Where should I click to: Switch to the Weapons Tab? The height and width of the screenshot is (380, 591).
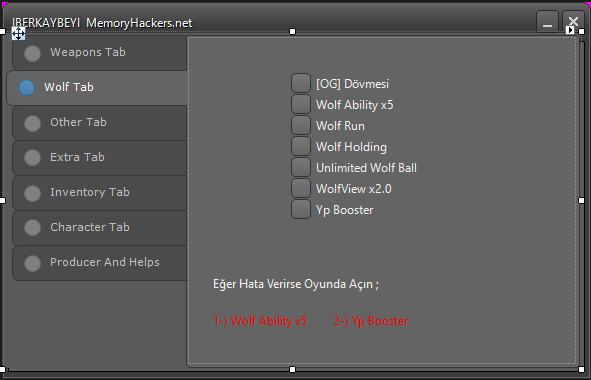click(x=100, y=52)
